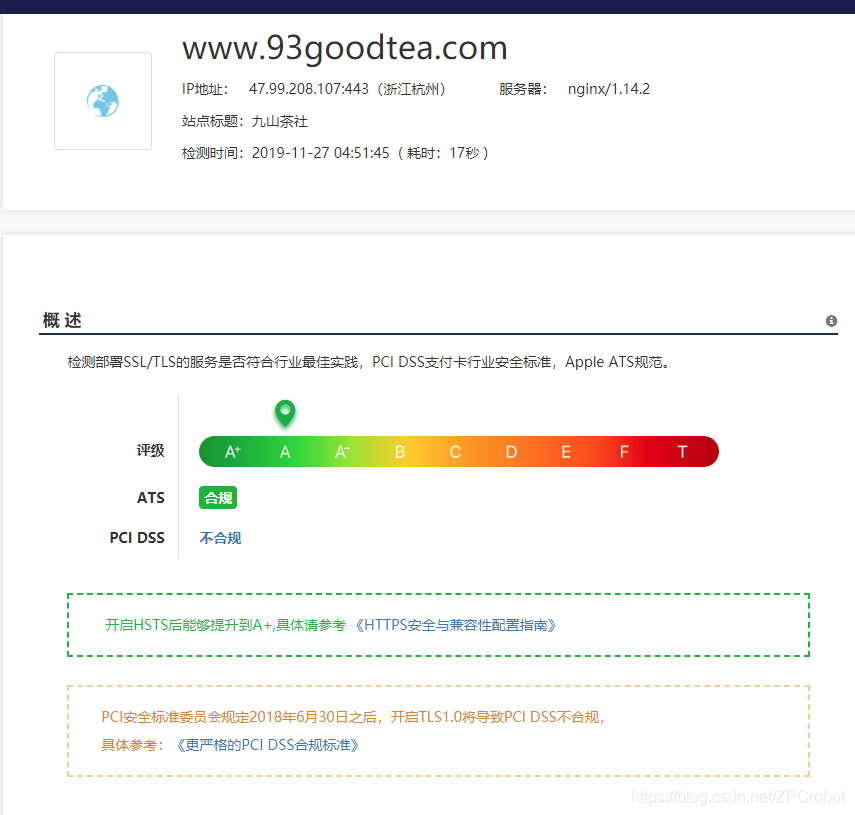Toggle the D grade segment highlight

click(x=511, y=452)
